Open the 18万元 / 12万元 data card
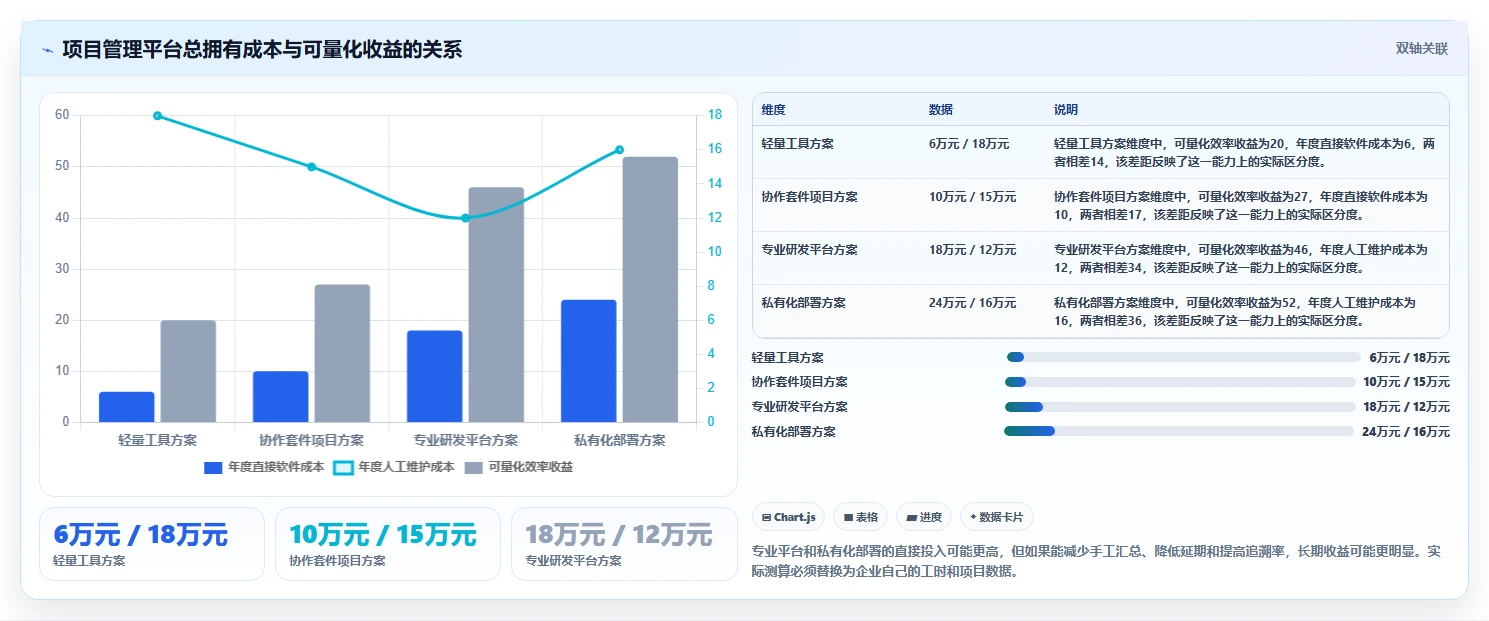 click(x=624, y=544)
